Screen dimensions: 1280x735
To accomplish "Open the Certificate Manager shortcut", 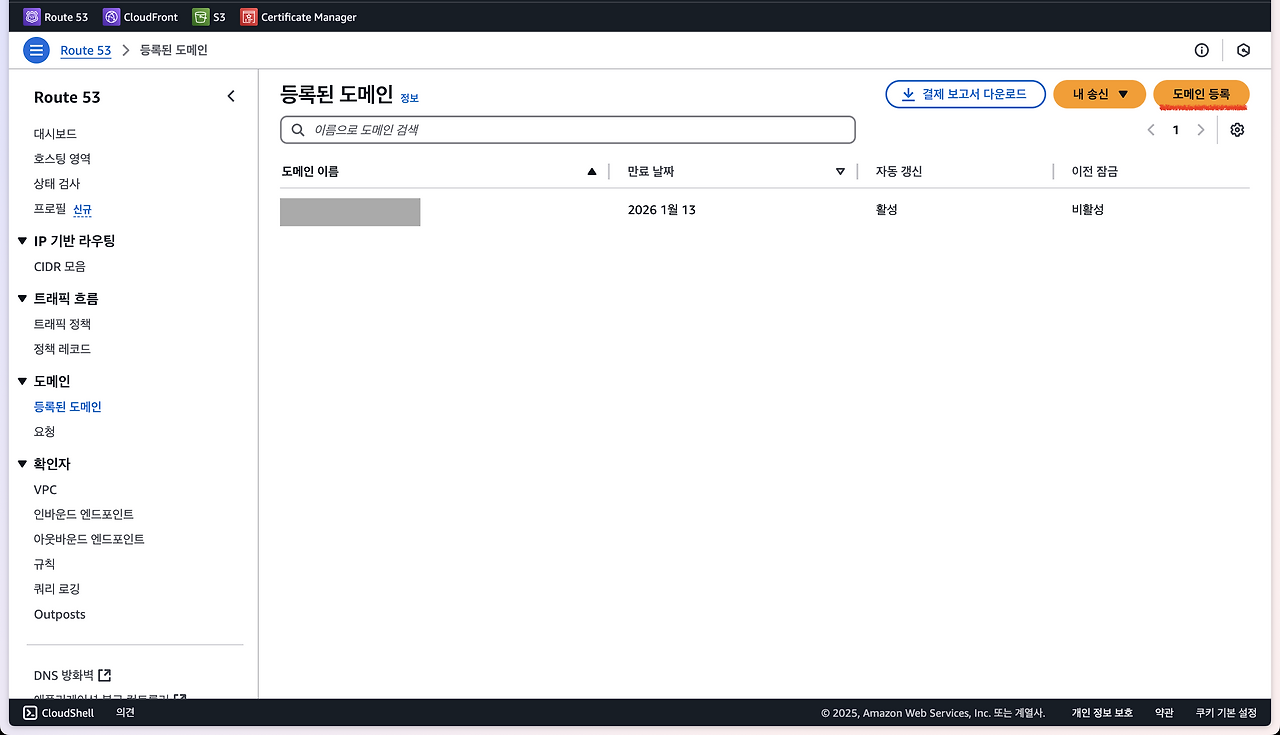I will tap(298, 17).
